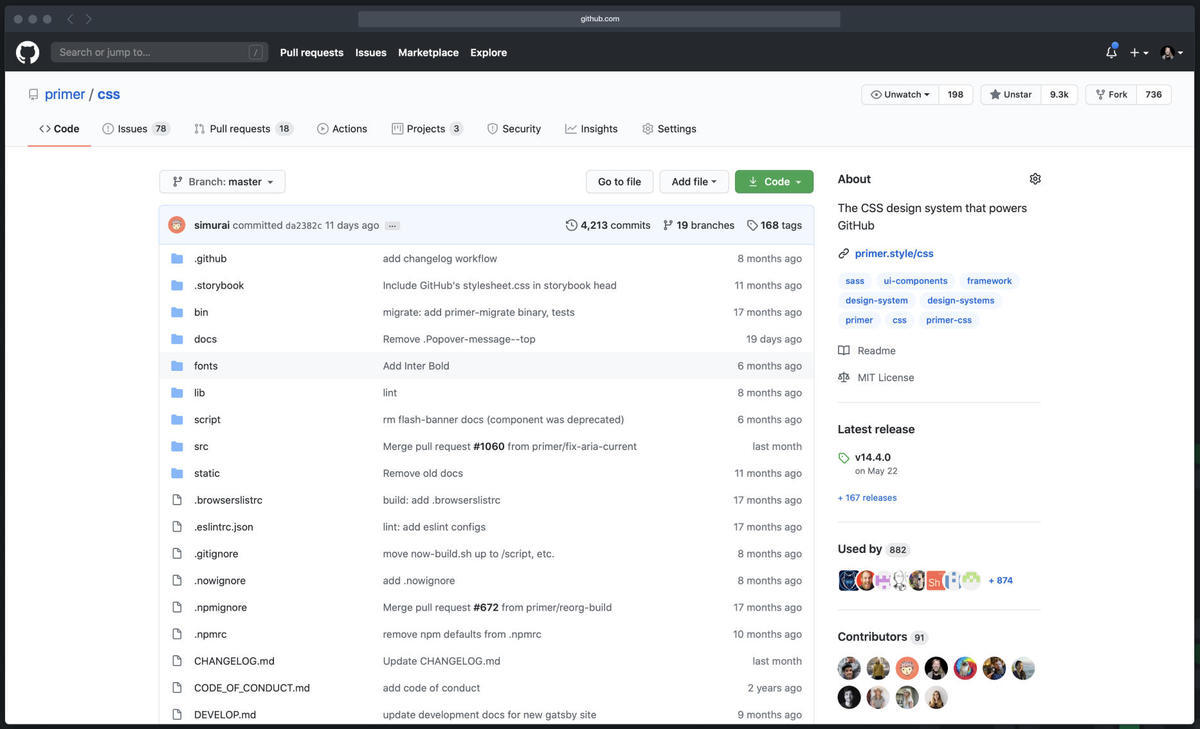Fork the repository
This screenshot has width=1200, height=729.
[x=1111, y=95]
